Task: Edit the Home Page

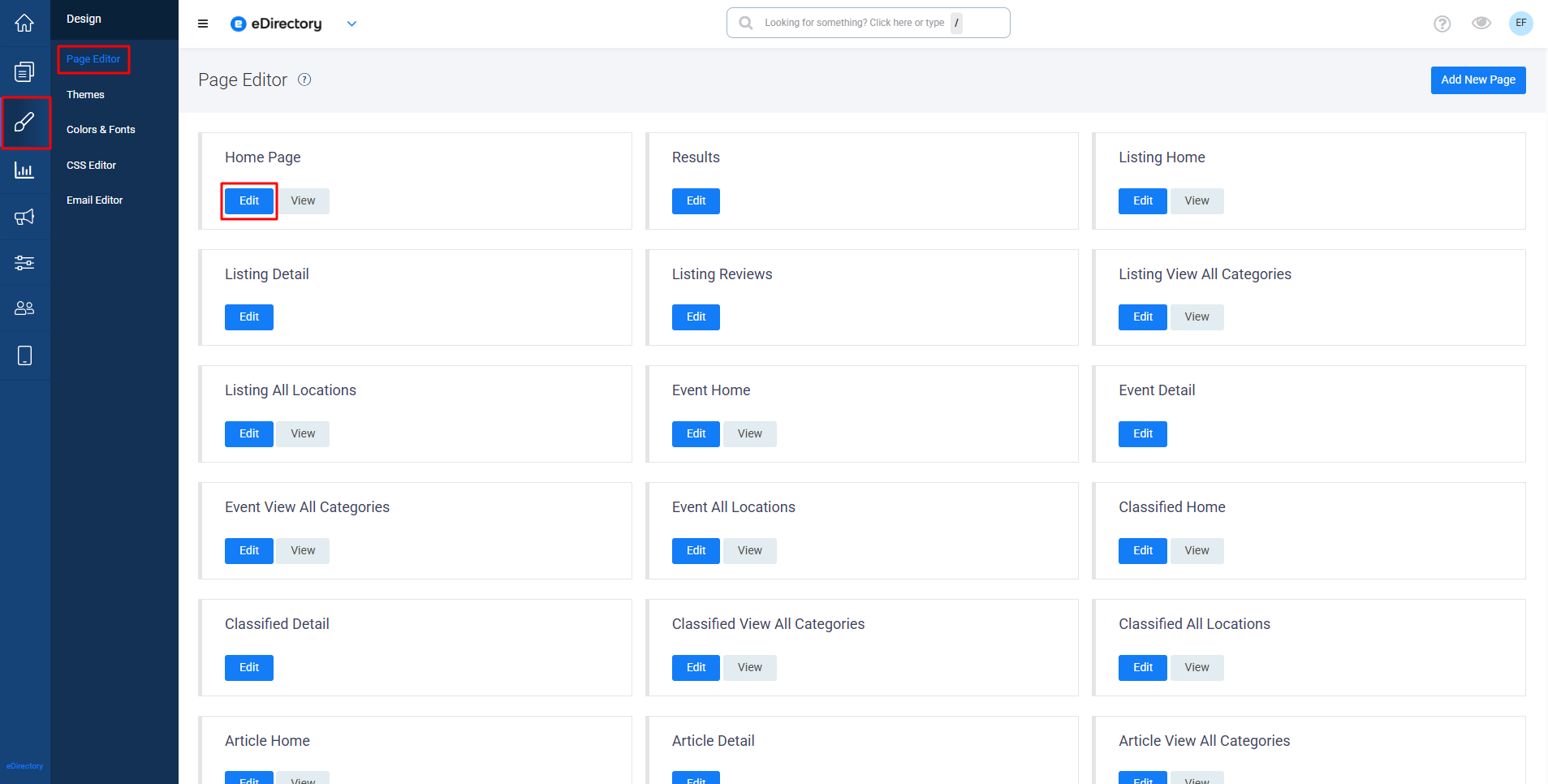Action: (249, 201)
